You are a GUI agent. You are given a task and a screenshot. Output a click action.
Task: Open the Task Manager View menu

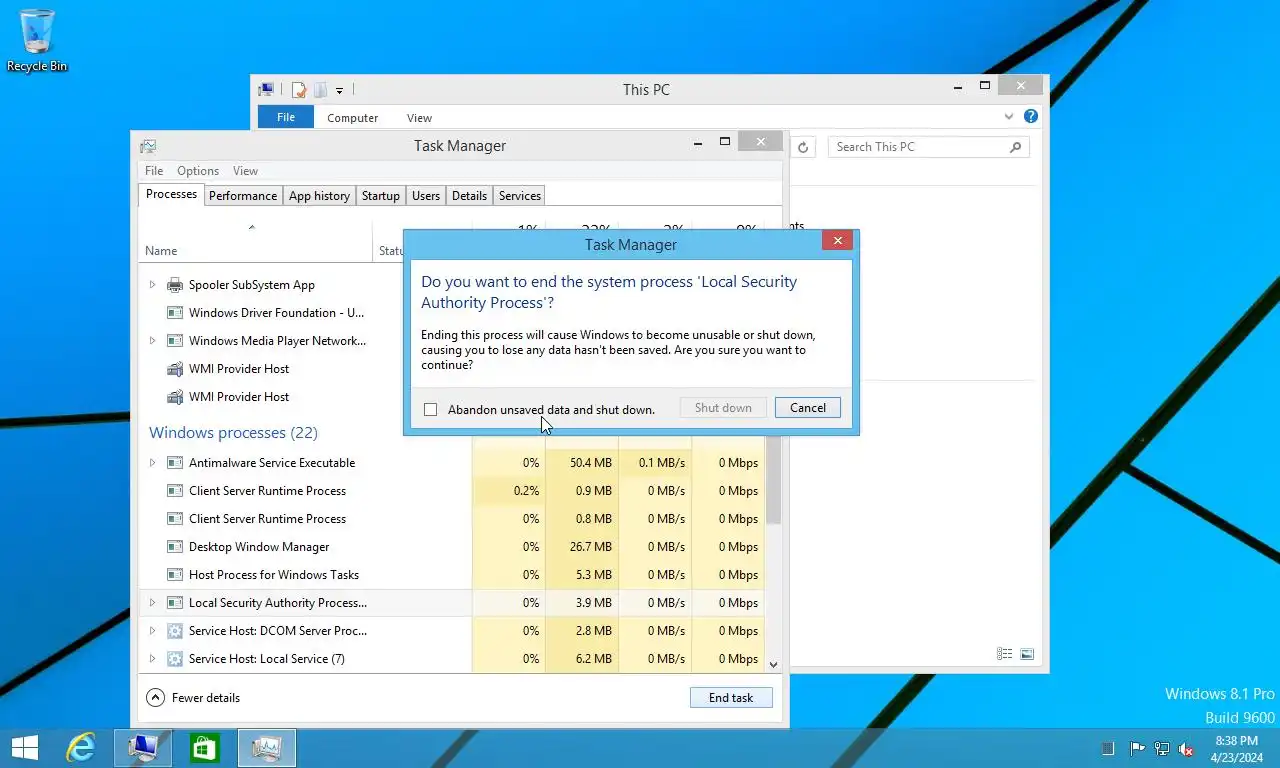pos(245,171)
